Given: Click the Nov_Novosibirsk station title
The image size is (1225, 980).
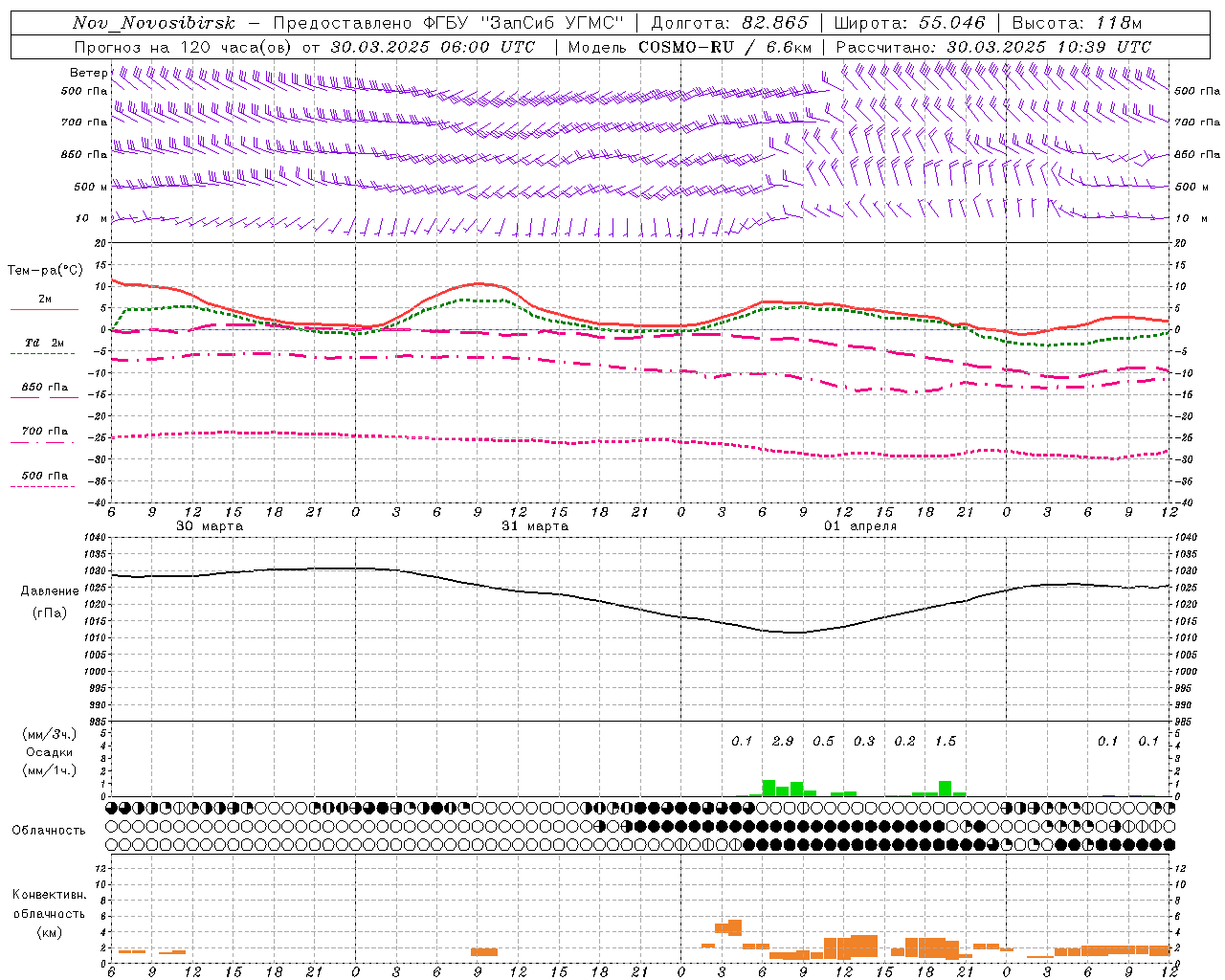Looking at the screenshot, I should [154, 23].
